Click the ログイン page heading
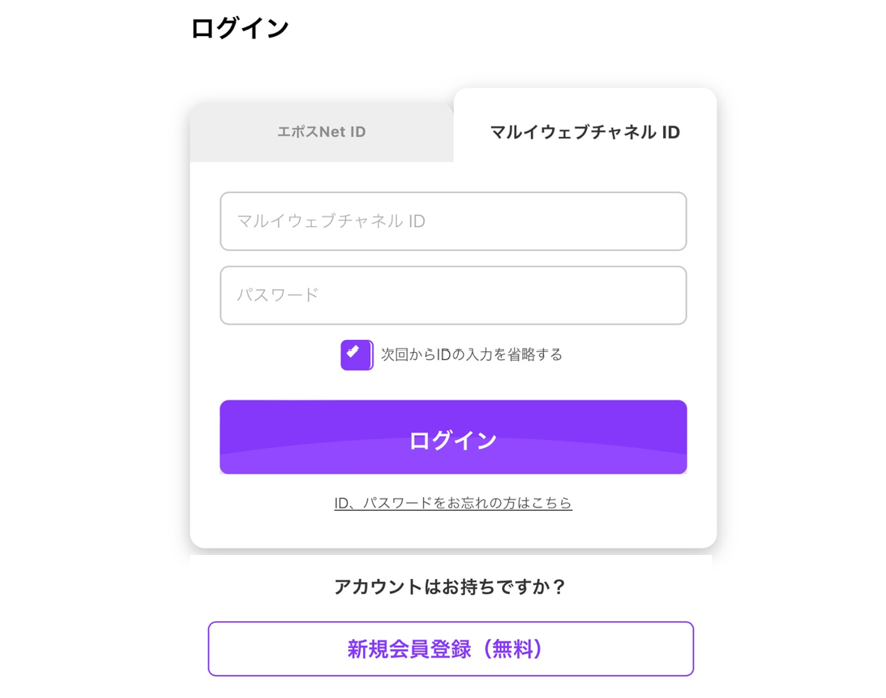The width and height of the screenshot is (886, 698). pyautogui.click(x=240, y=28)
